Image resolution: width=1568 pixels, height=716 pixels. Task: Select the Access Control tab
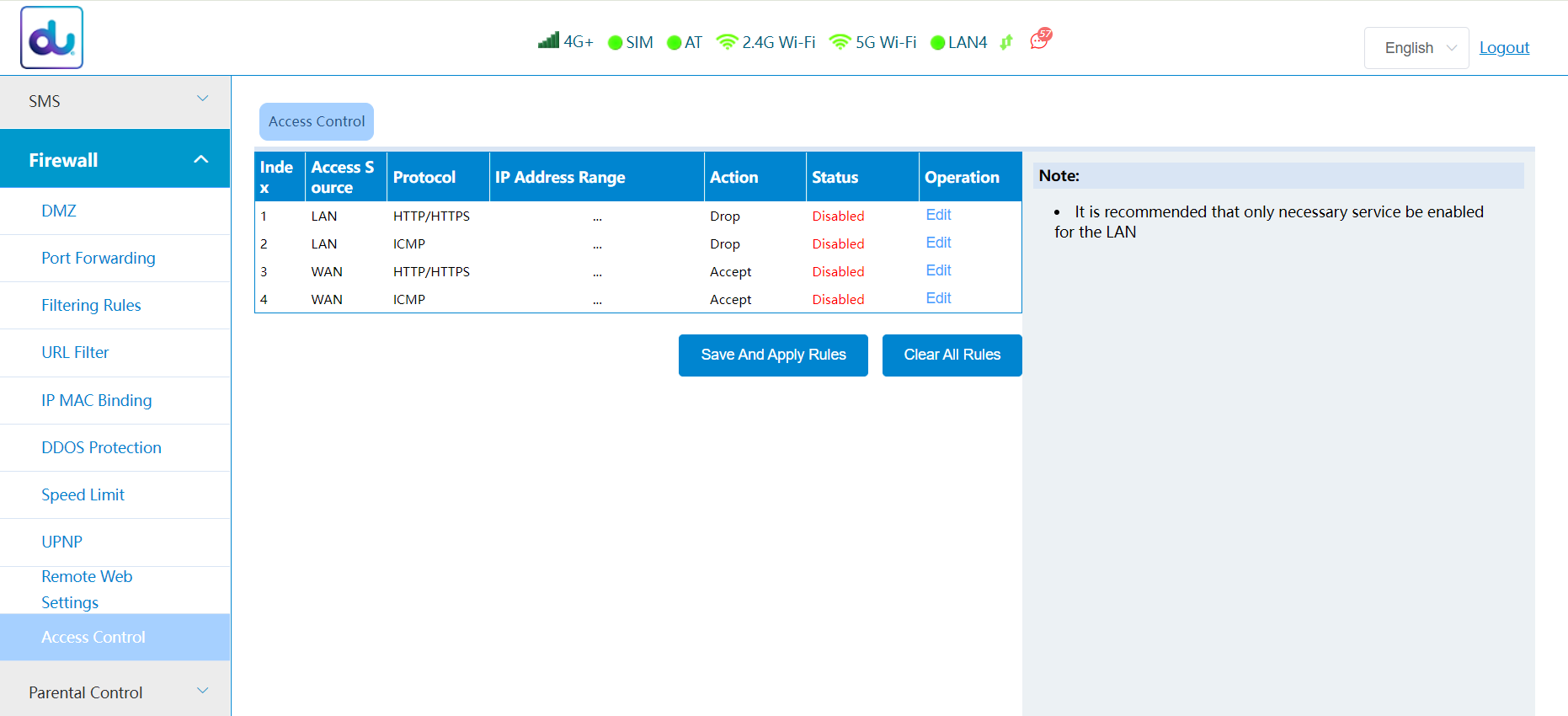(317, 121)
